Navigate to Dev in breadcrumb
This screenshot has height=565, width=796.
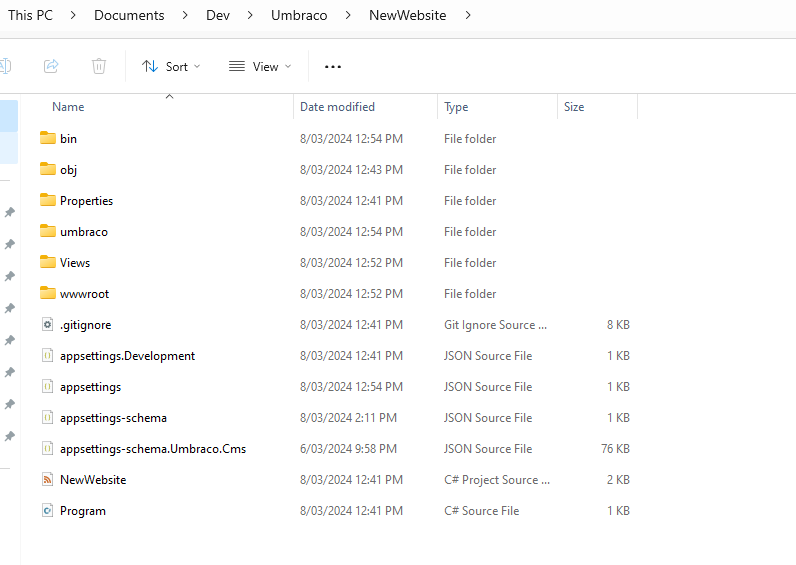pyautogui.click(x=218, y=15)
